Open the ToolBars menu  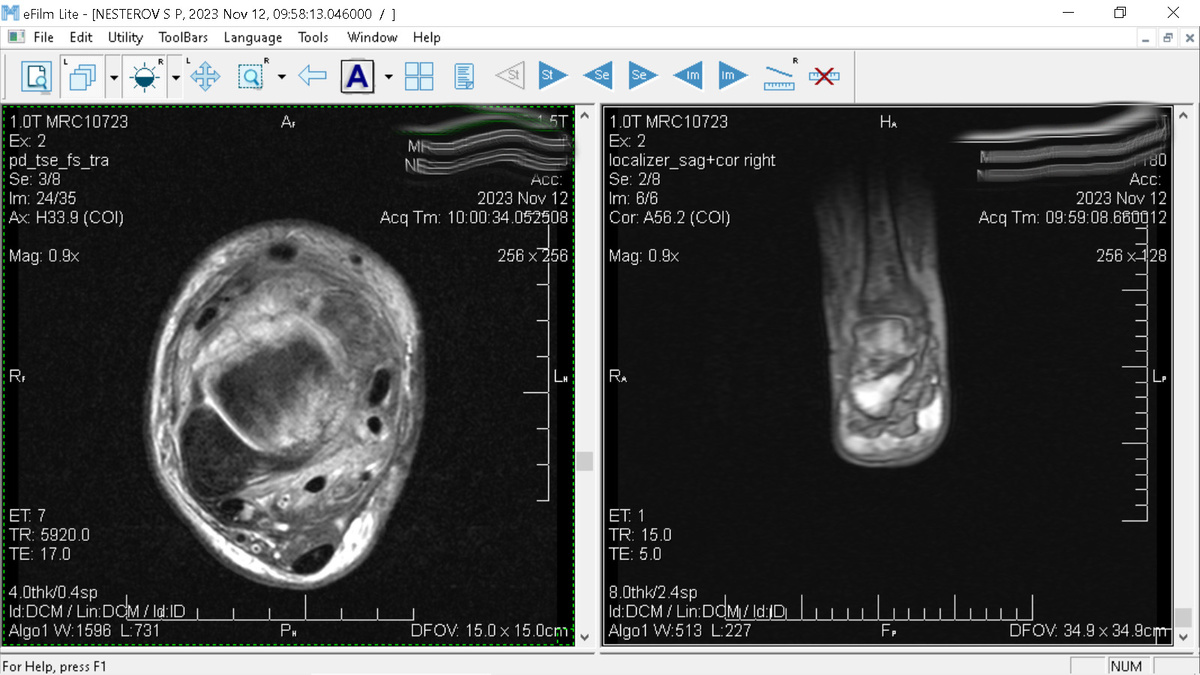pos(183,37)
